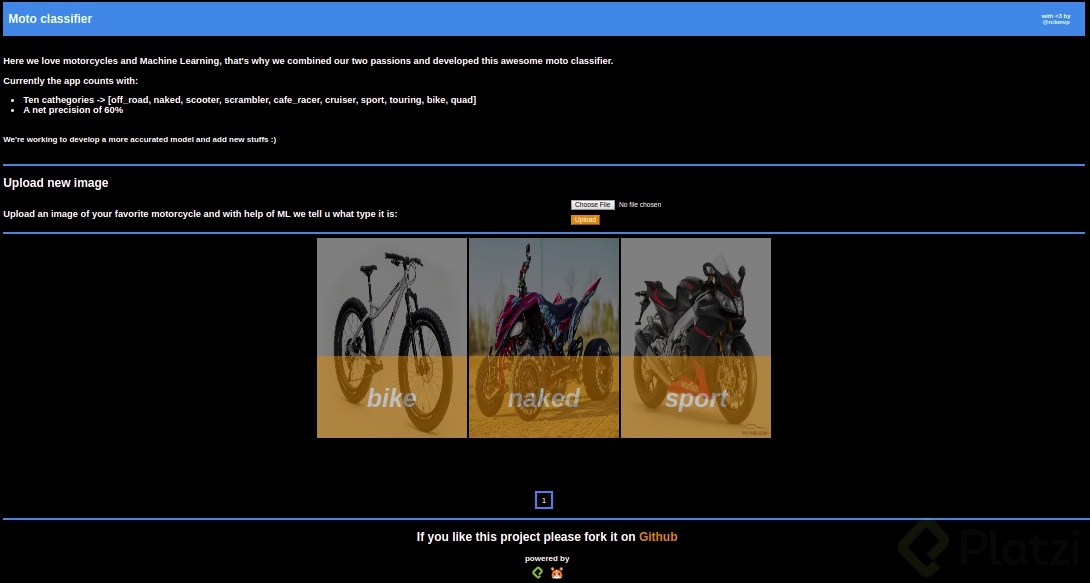Viewport: 1090px width, 583px height.
Task: Open the Github repository link
Action: [658, 537]
